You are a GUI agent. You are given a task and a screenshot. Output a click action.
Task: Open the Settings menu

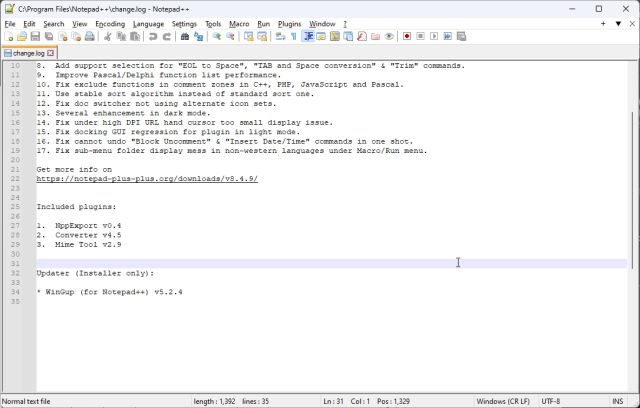click(x=184, y=24)
